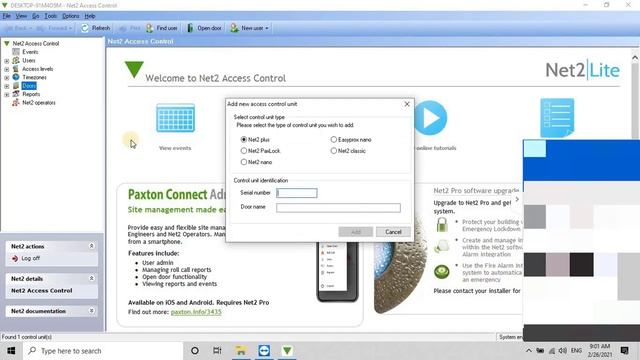Image resolution: width=640 pixels, height=360 pixels.
Task: Click the Access levels tree icon
Action: [16, 69]
